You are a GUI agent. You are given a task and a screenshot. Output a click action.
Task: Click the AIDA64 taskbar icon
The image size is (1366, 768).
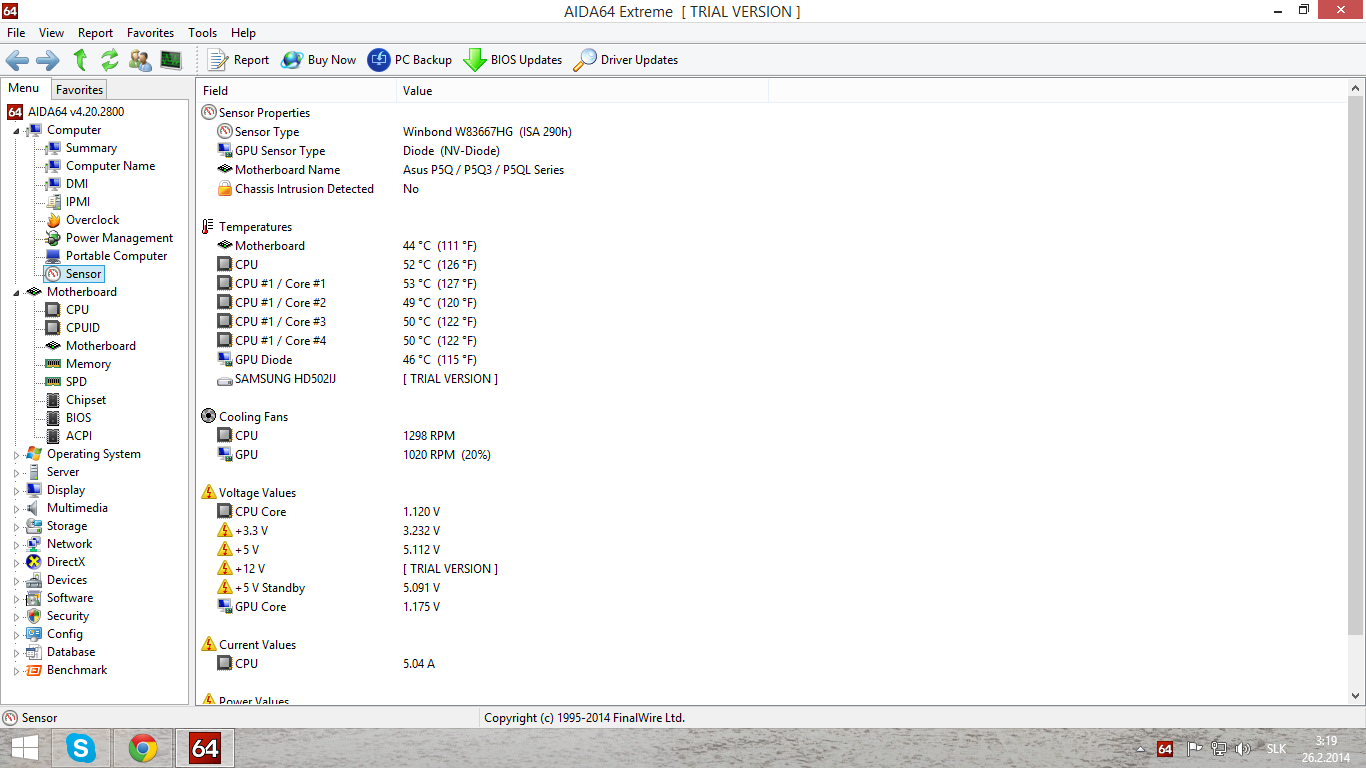[205, 748]
